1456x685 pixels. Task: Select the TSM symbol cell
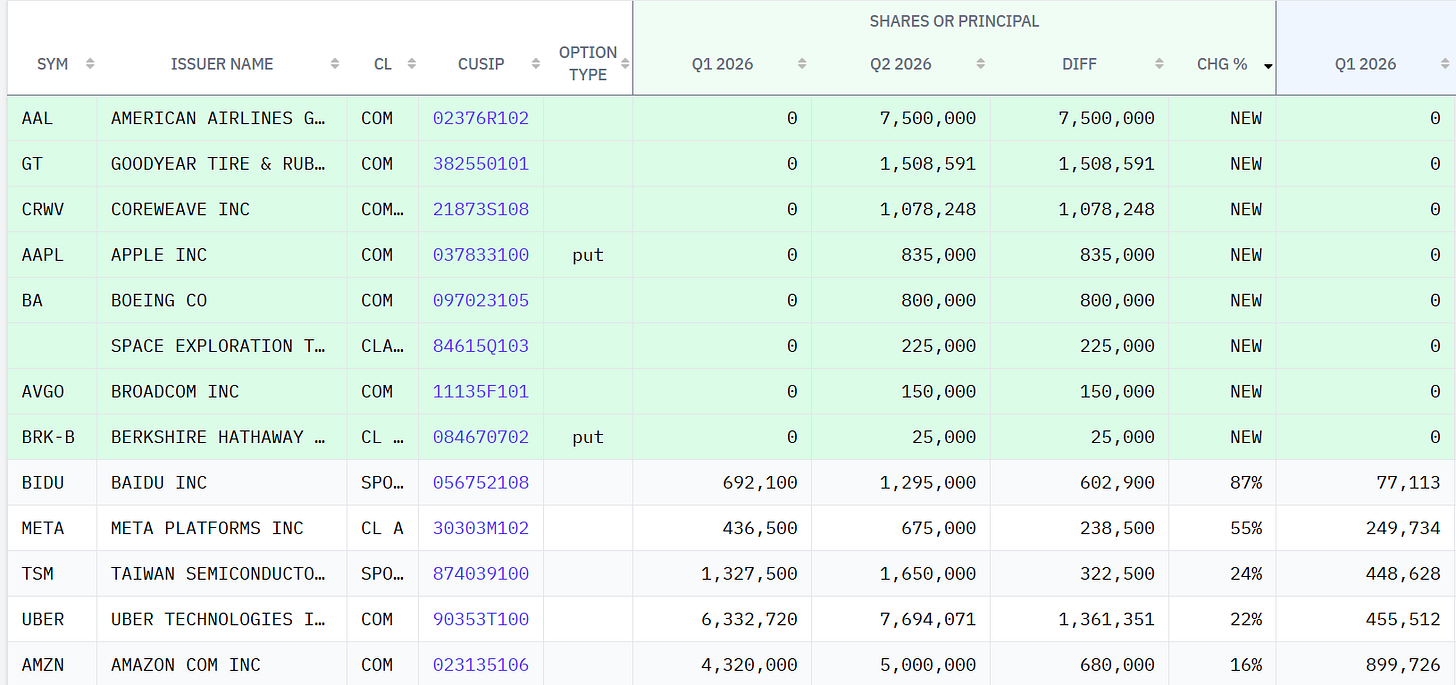[x=52, y=574]
